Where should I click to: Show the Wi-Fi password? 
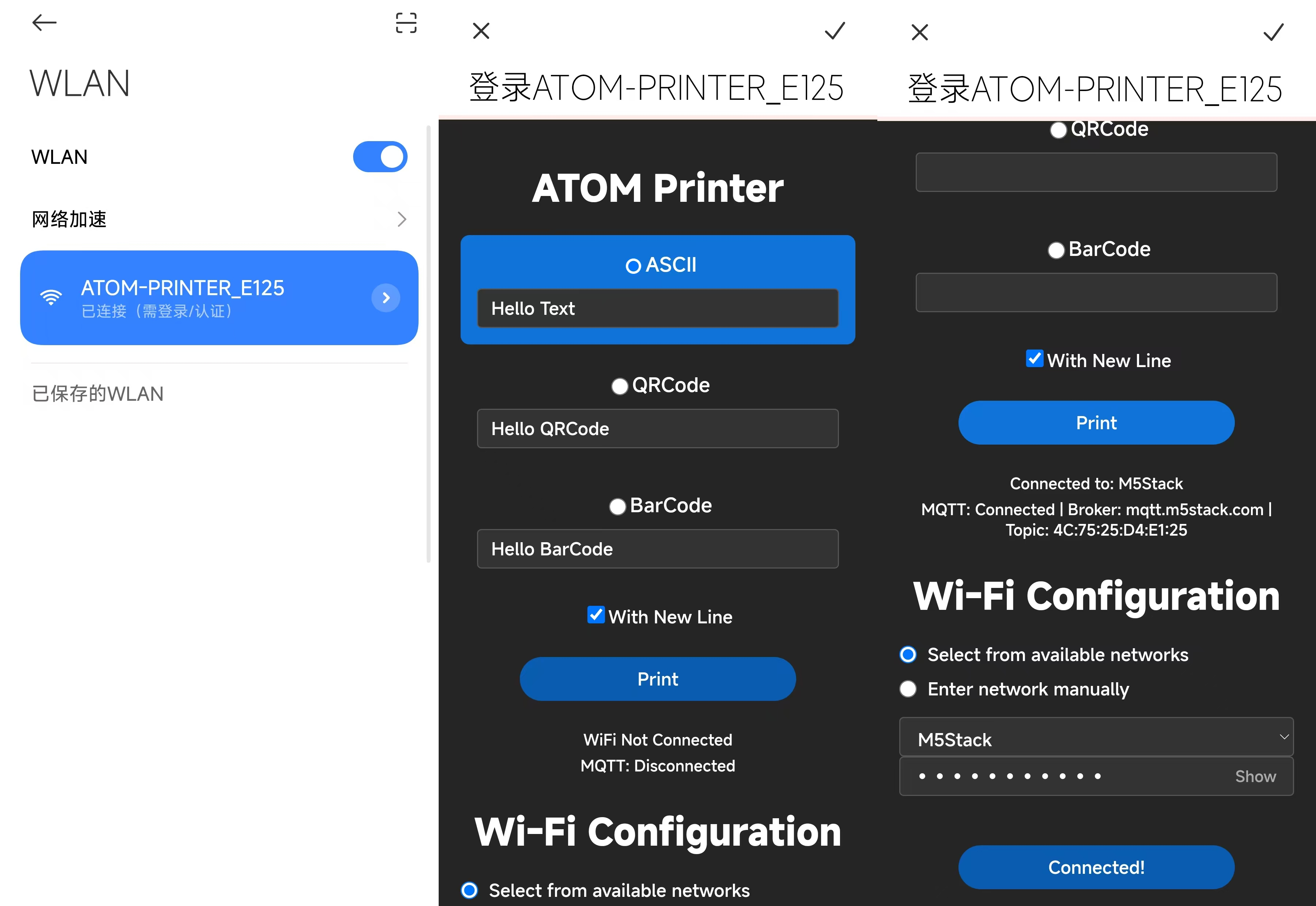tap(1255, 776)
